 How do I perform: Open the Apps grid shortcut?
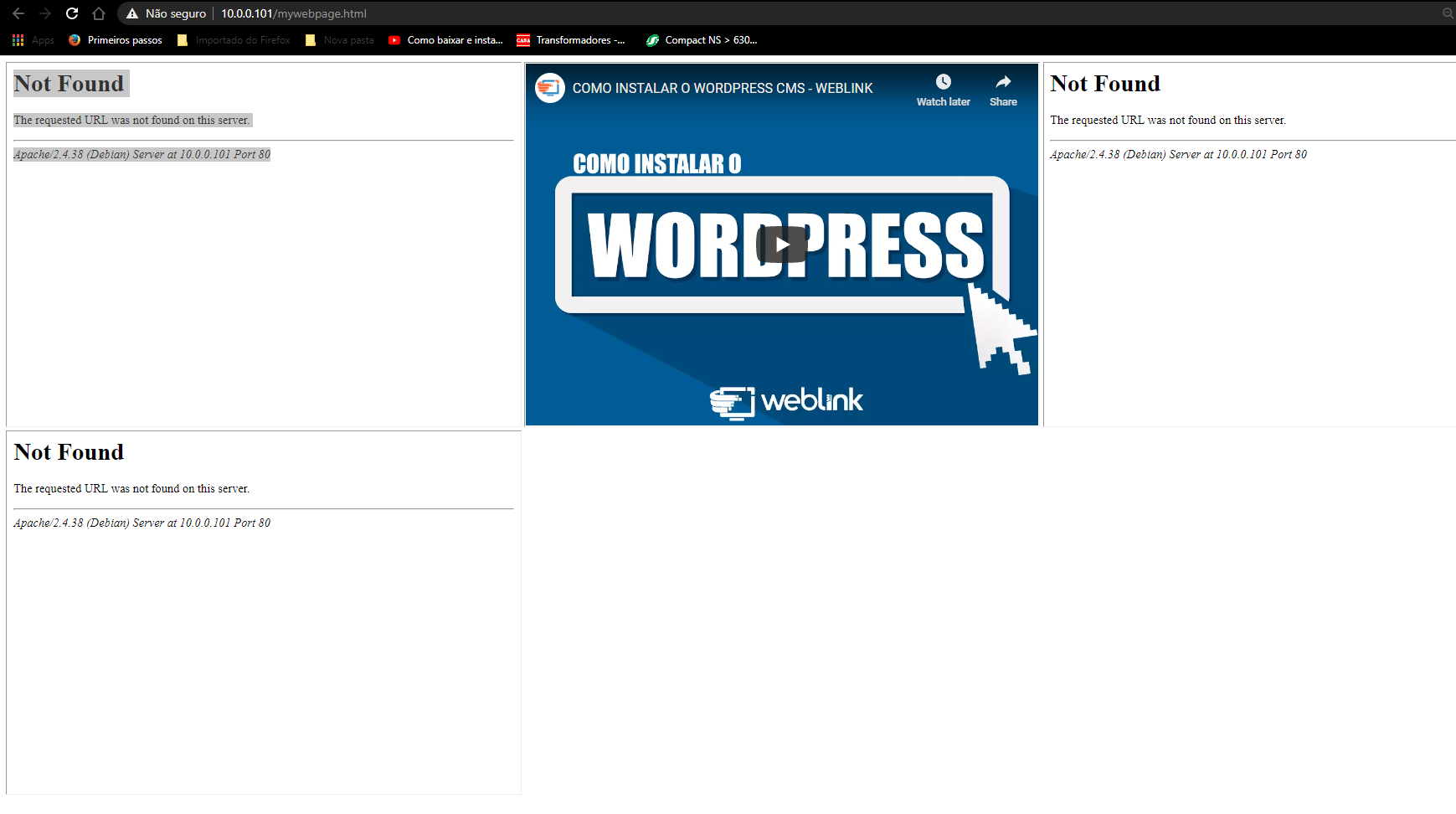click(x=33, y=40)
